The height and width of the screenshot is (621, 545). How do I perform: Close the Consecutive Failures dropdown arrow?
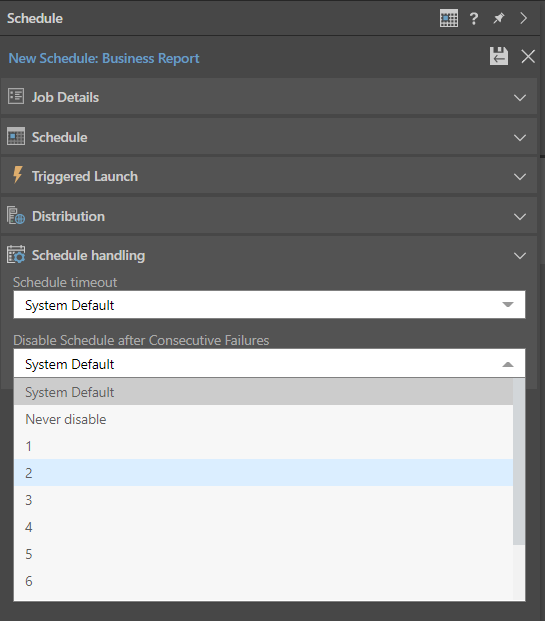pyautogui.click(x=508, y=364)
